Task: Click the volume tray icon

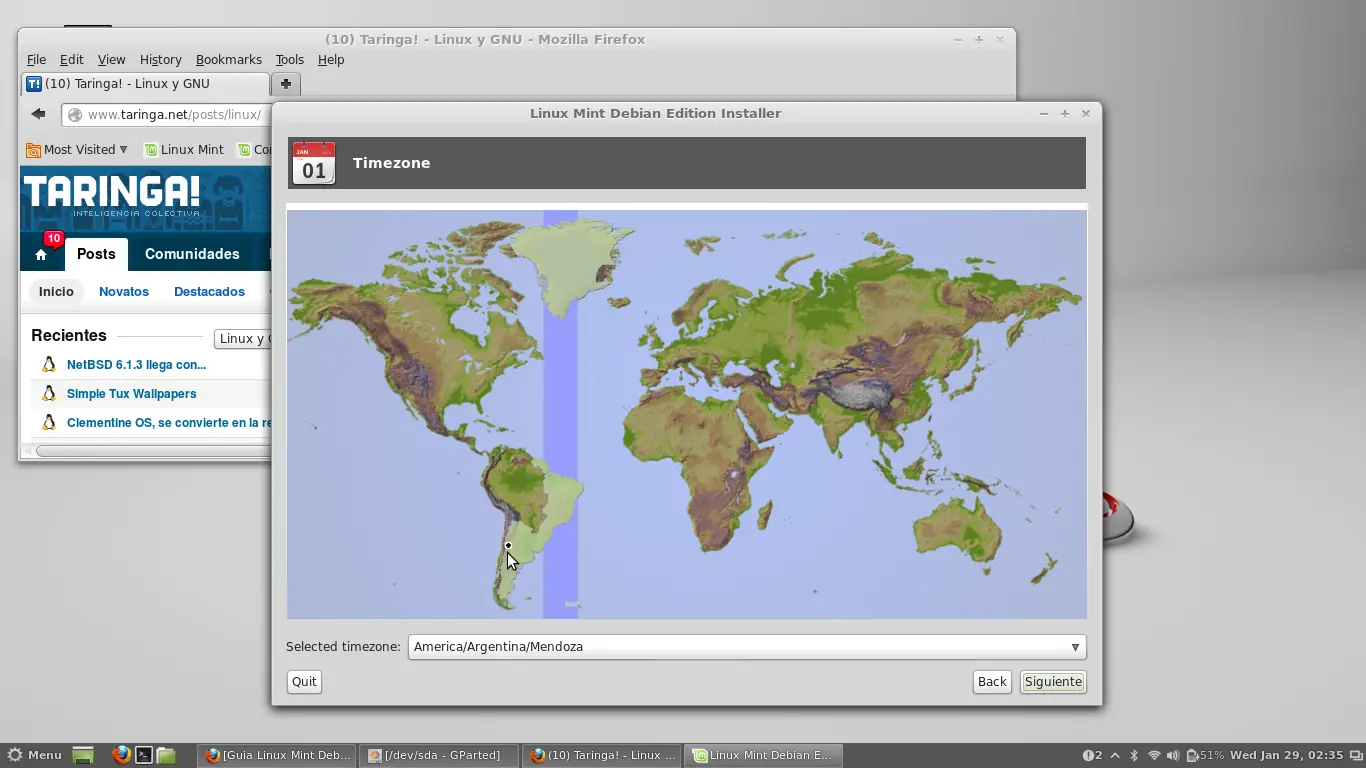Action: tap(1173, 755)
